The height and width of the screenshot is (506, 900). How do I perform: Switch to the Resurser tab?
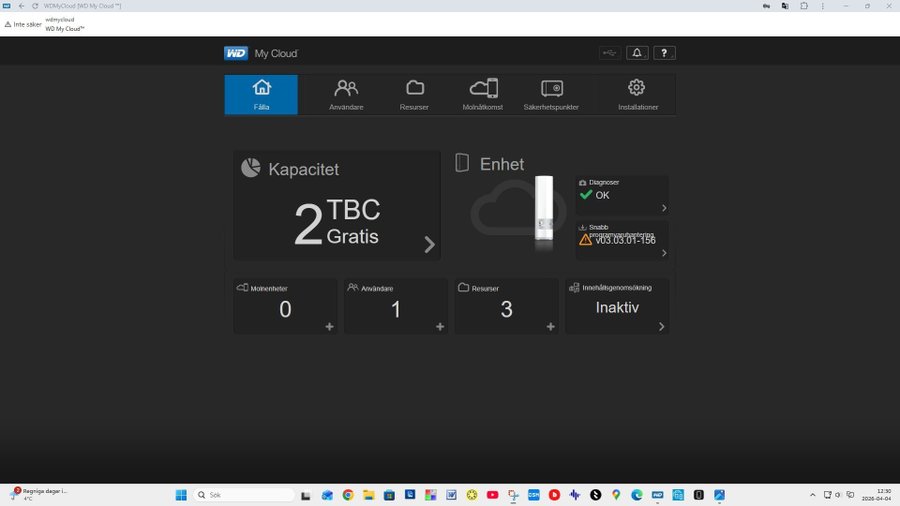(414, 95)
